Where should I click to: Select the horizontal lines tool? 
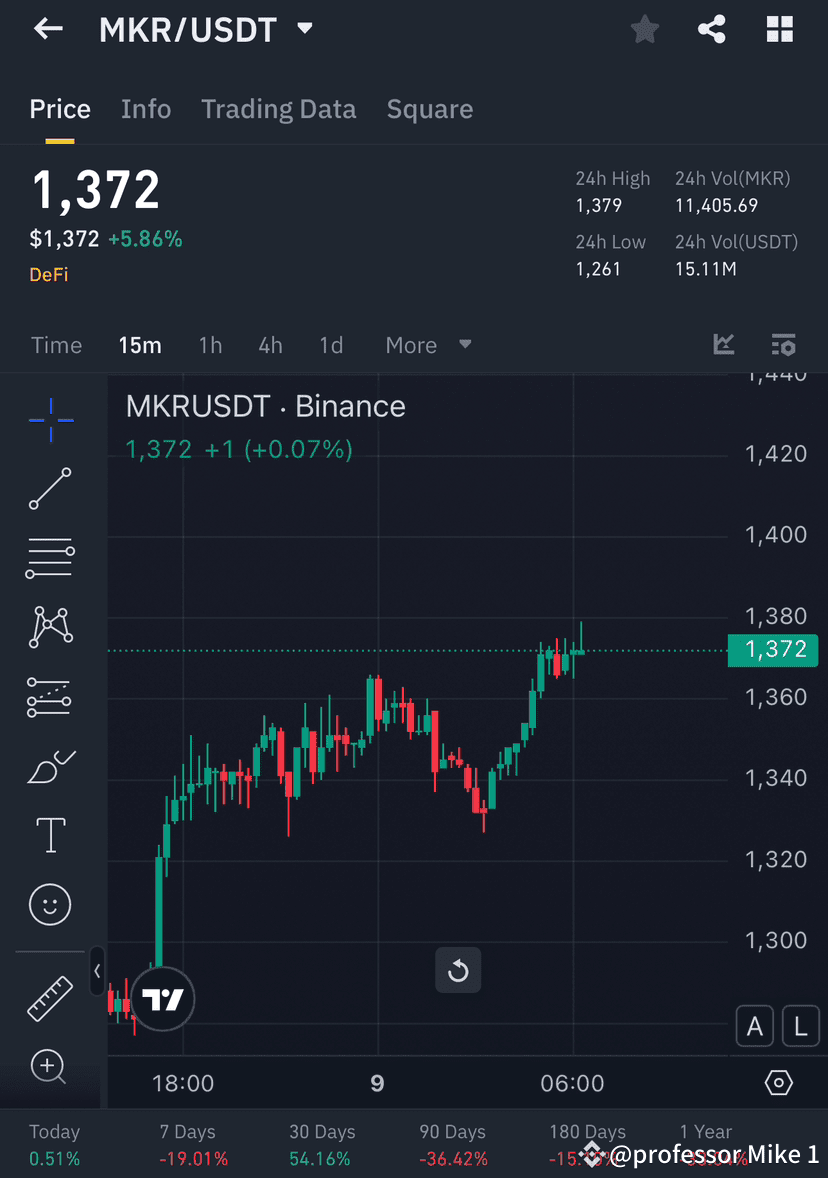(49, 558)
